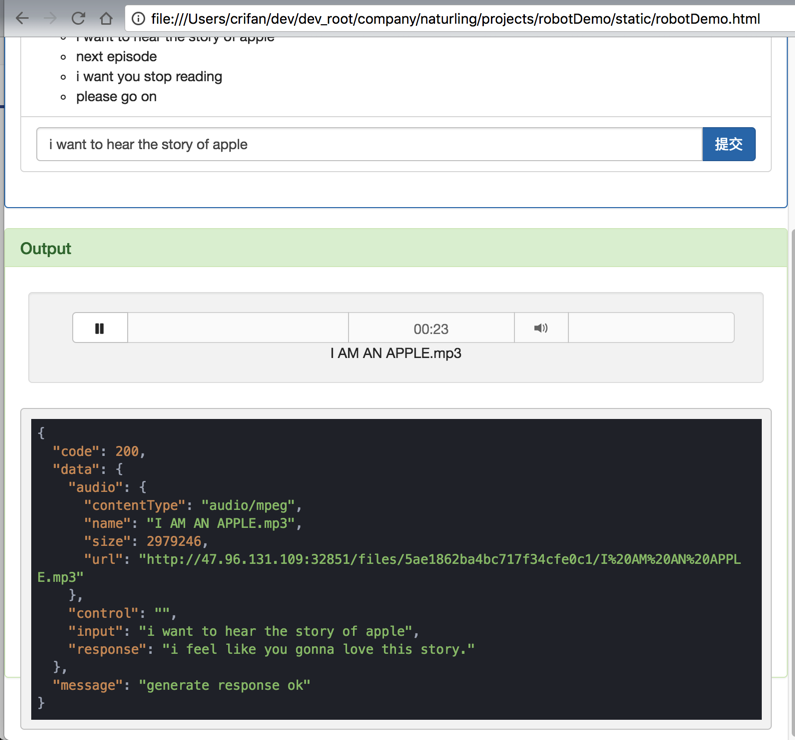Screen dimensions: 795x740
Task: Reload the robotDemo page
Action: 78,18
